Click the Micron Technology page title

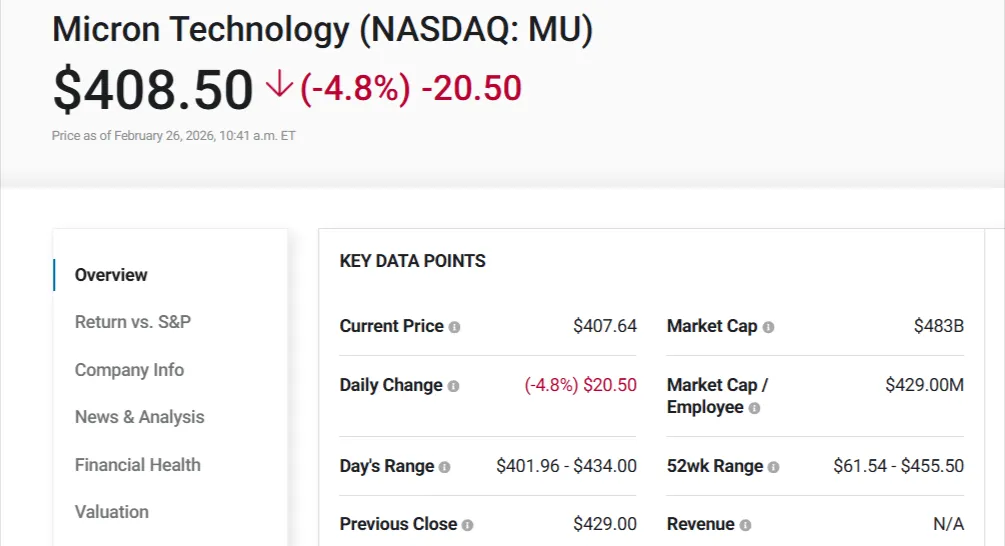pyautogui.click(x=322, y=30)
